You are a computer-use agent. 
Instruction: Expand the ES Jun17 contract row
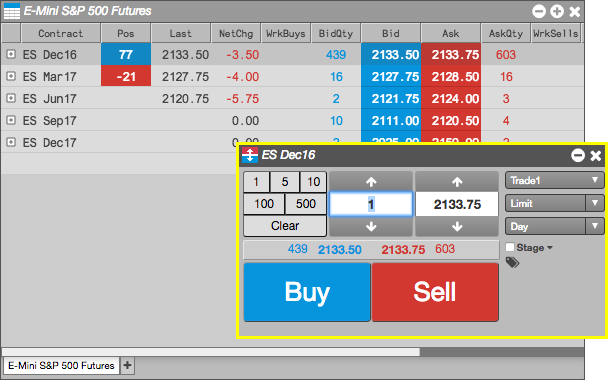pyautogui.click(x=11, y=98)
